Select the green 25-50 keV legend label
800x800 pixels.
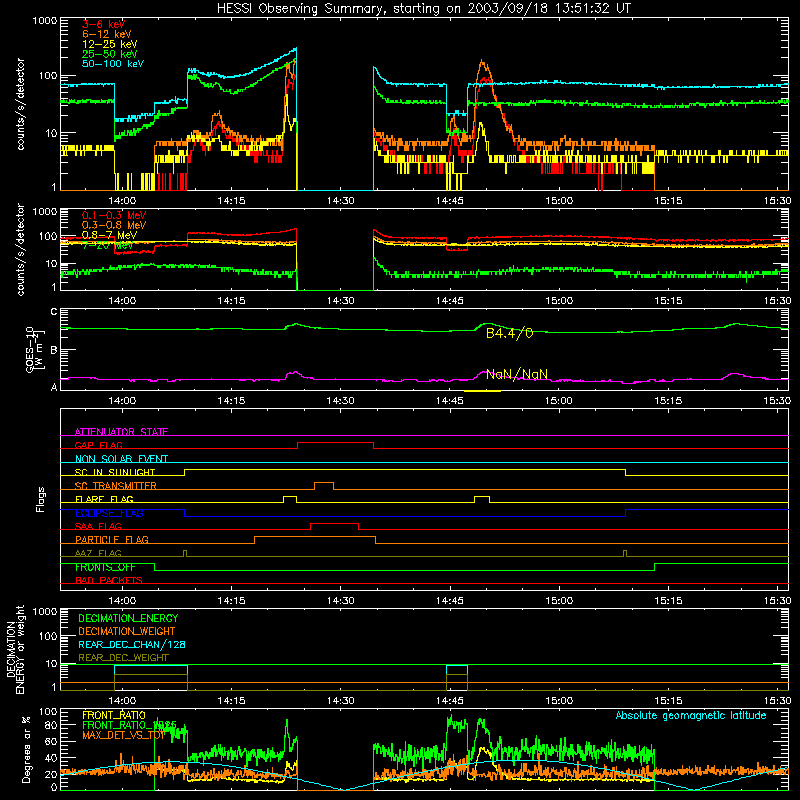coord(109,54)
